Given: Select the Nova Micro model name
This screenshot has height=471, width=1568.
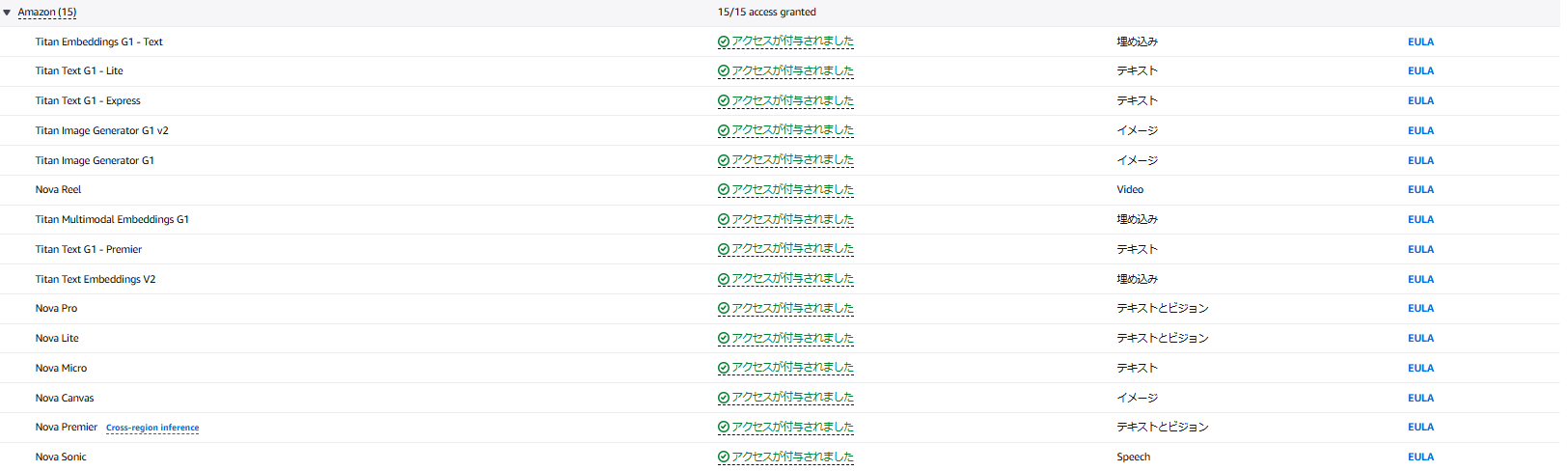Looking at the screenshot, I should [x=61, y=369].
